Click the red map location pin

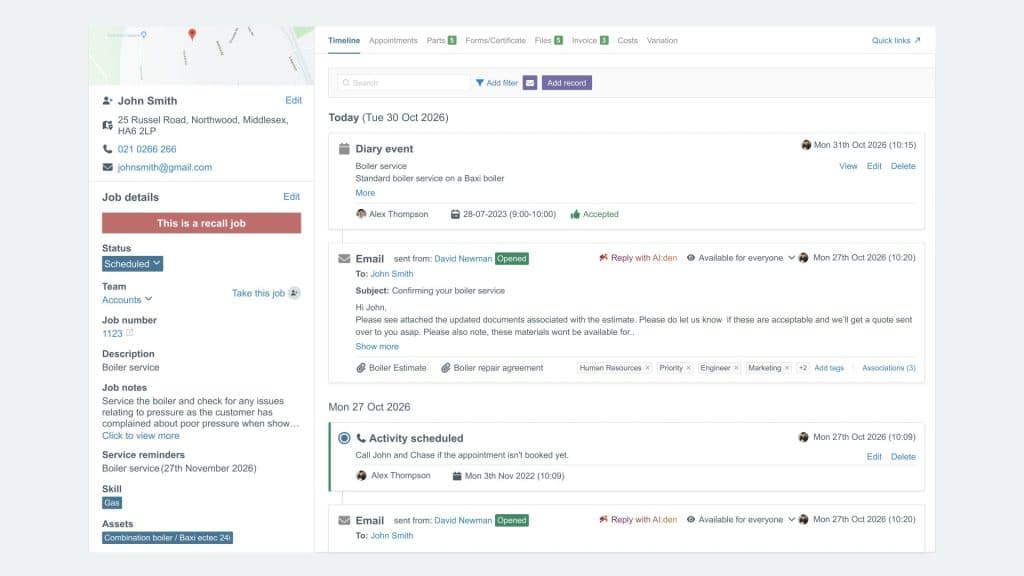click(192, 34)
